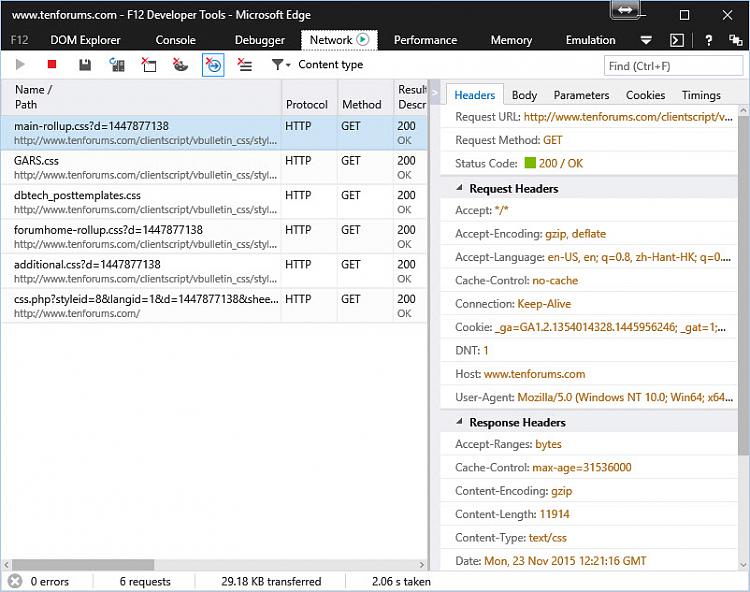
Task: Open Content type filter dropdown
Action: pyautogui.click(x=318, y=65)
